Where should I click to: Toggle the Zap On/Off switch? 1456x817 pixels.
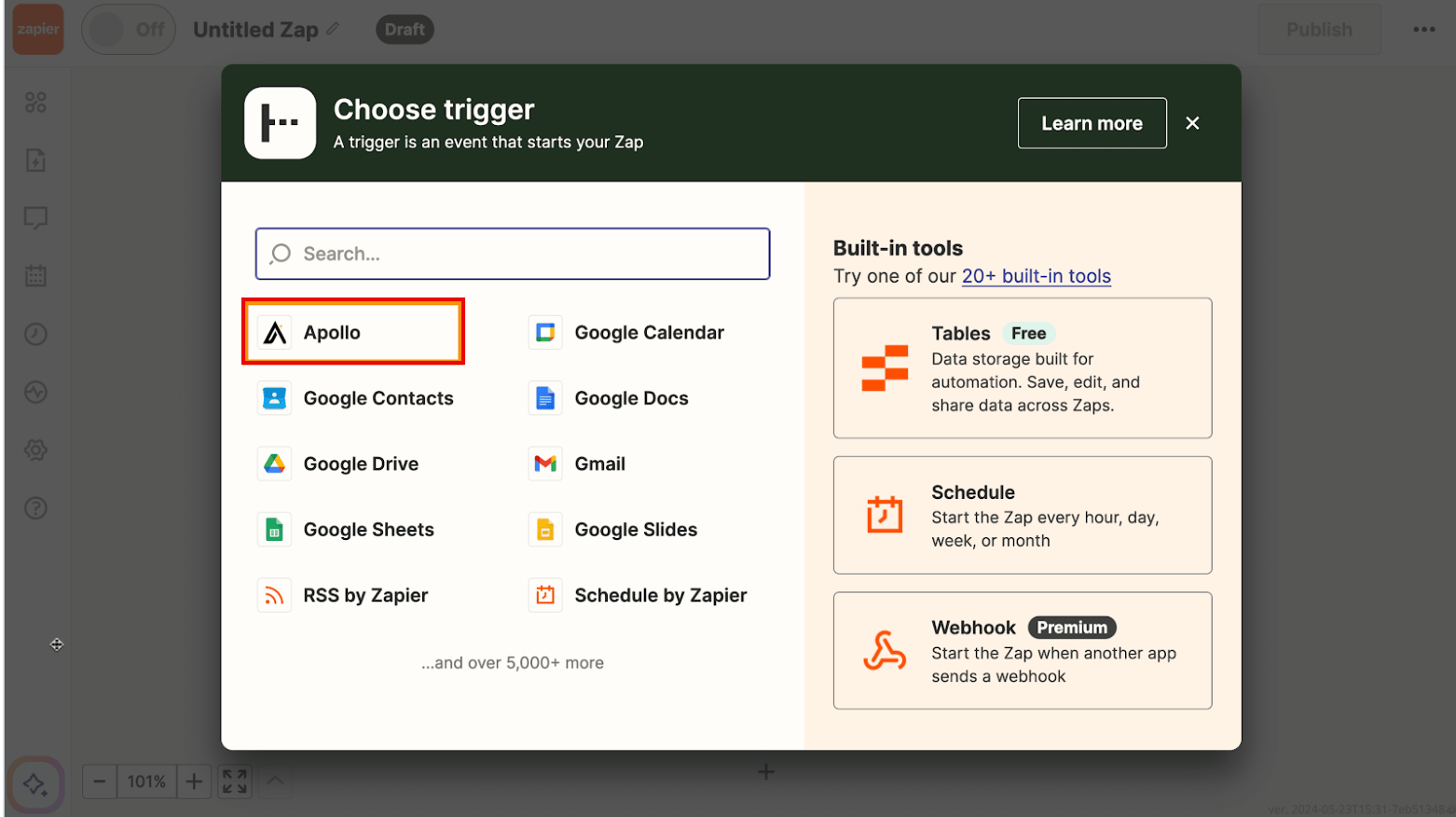tap(129, 29)
